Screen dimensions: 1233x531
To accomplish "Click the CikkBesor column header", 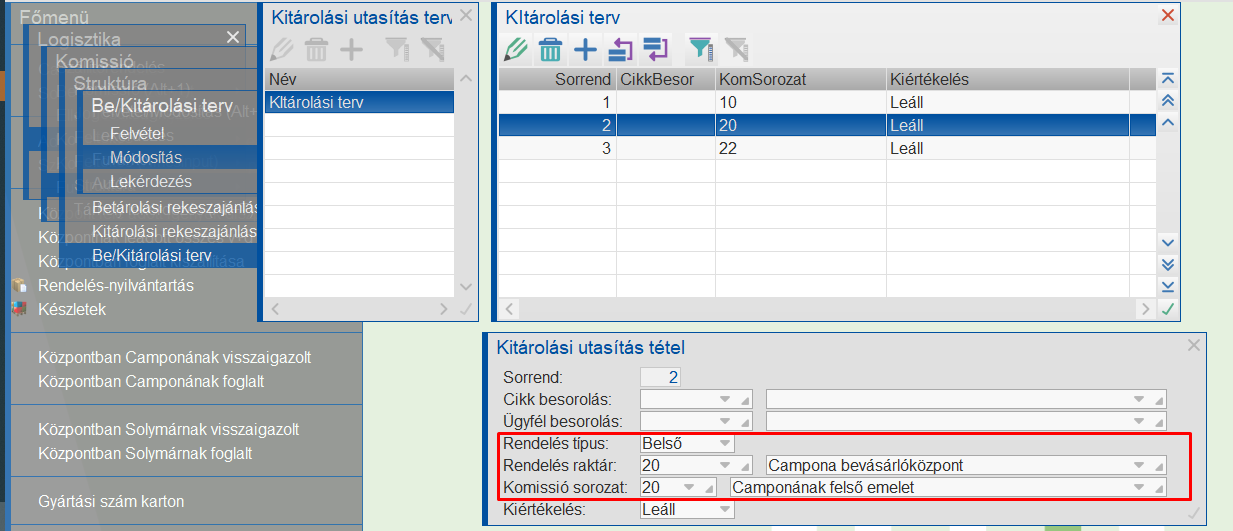I will pos(665,79).
